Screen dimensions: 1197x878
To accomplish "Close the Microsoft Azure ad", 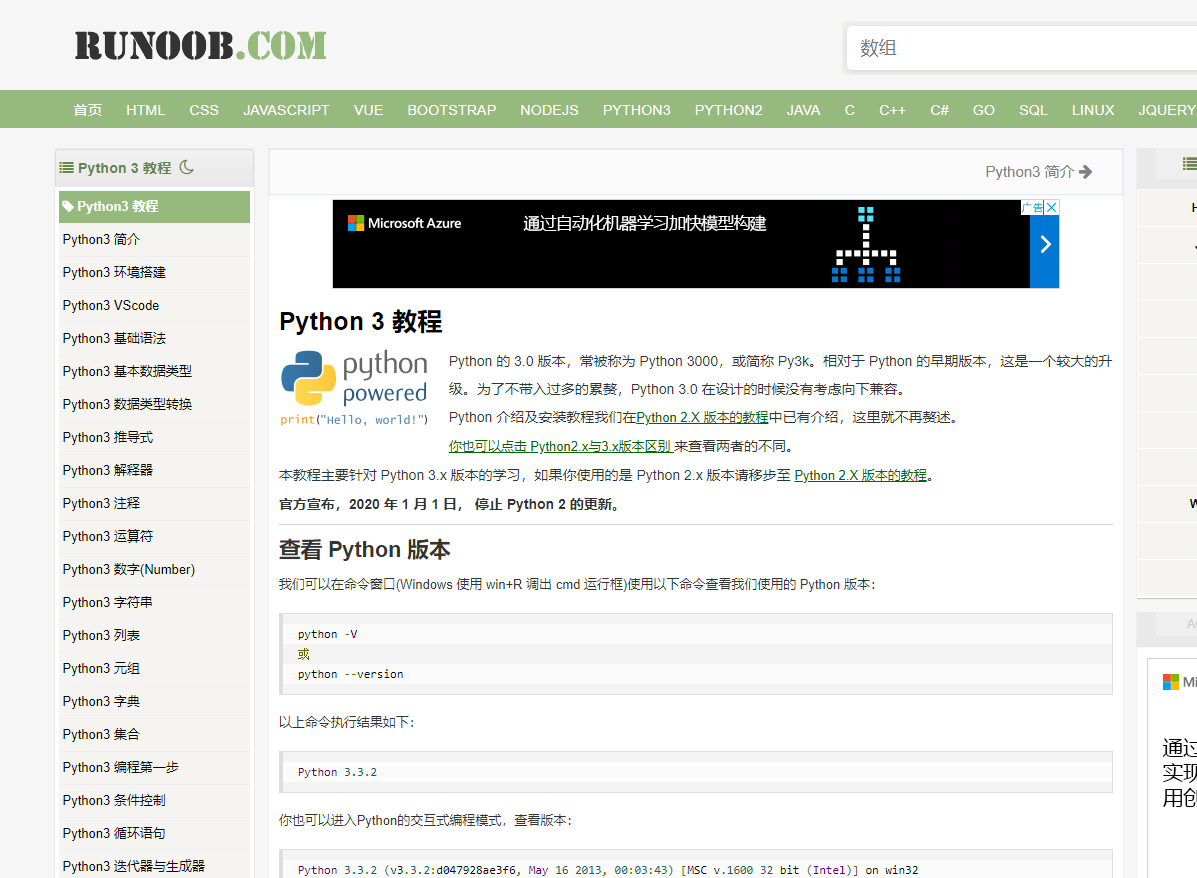I will point(1051,207).
